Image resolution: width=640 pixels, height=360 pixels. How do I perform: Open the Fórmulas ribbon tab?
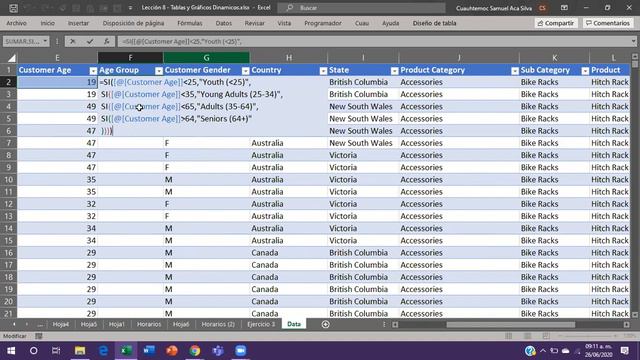tap(190, 23)
